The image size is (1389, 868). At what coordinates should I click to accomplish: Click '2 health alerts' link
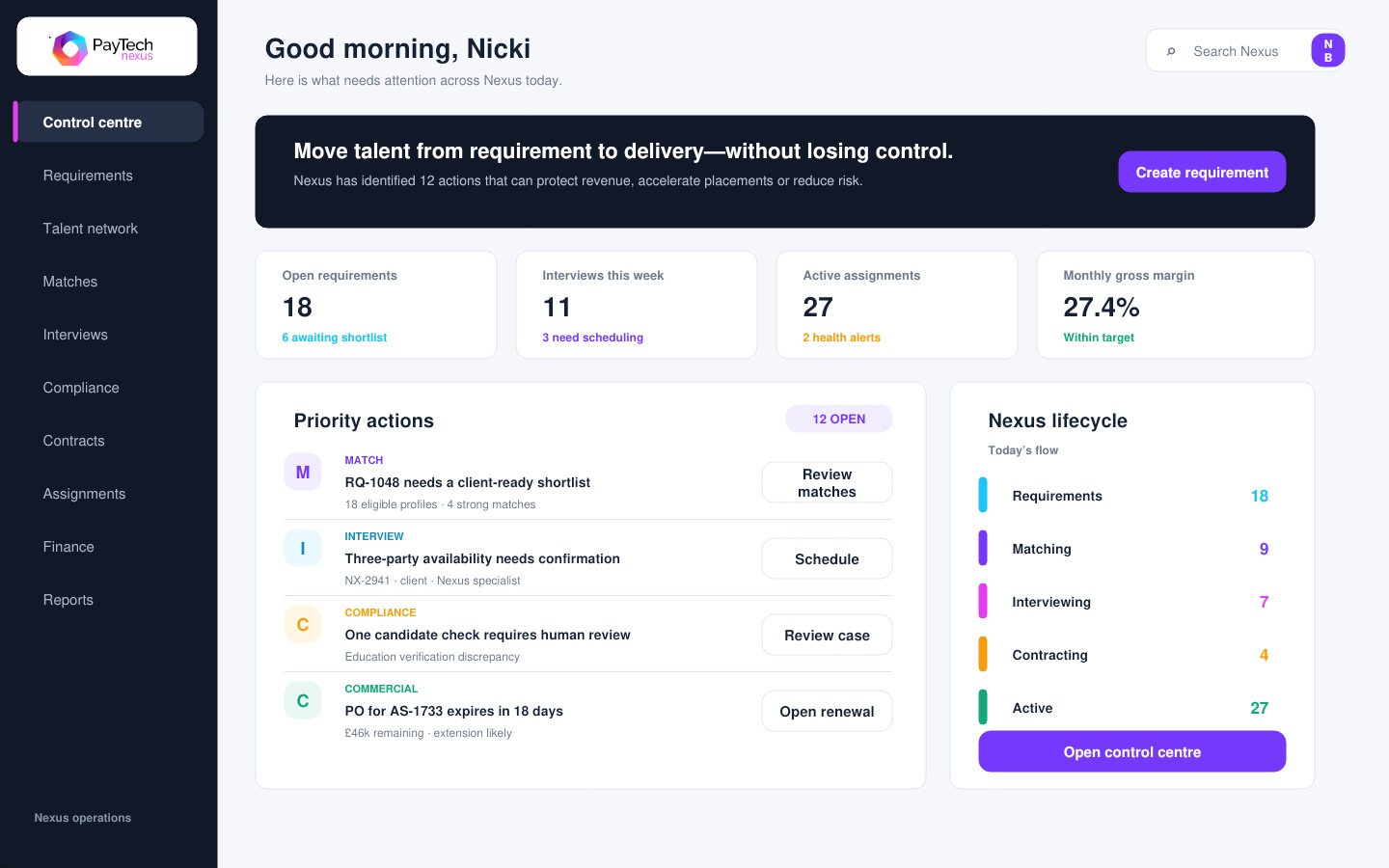(841, 338)
